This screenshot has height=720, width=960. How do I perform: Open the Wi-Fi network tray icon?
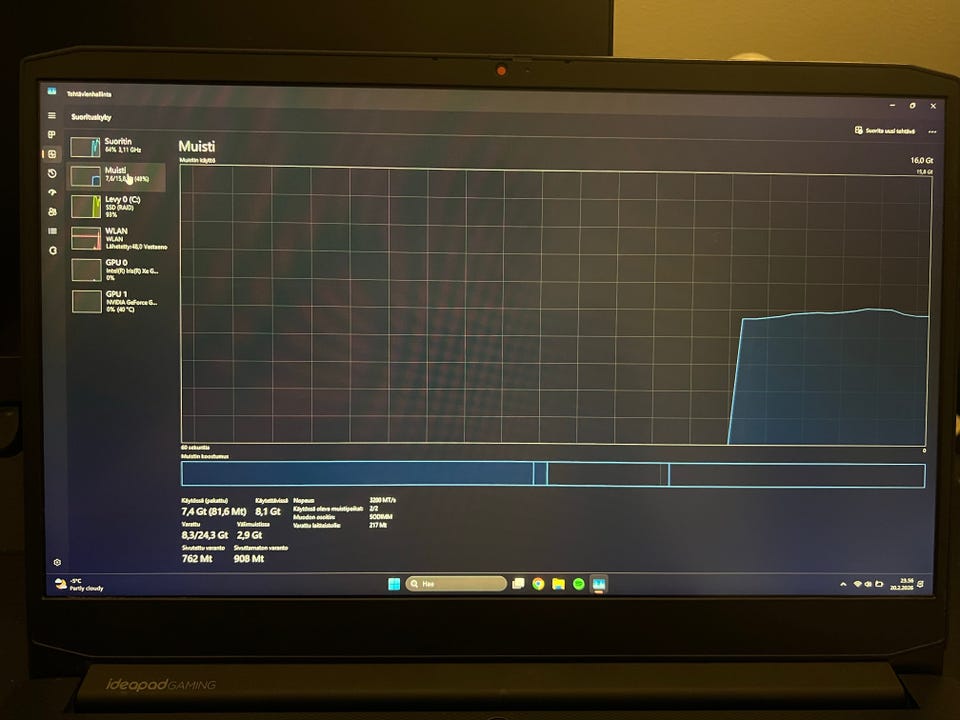point(858,585)
